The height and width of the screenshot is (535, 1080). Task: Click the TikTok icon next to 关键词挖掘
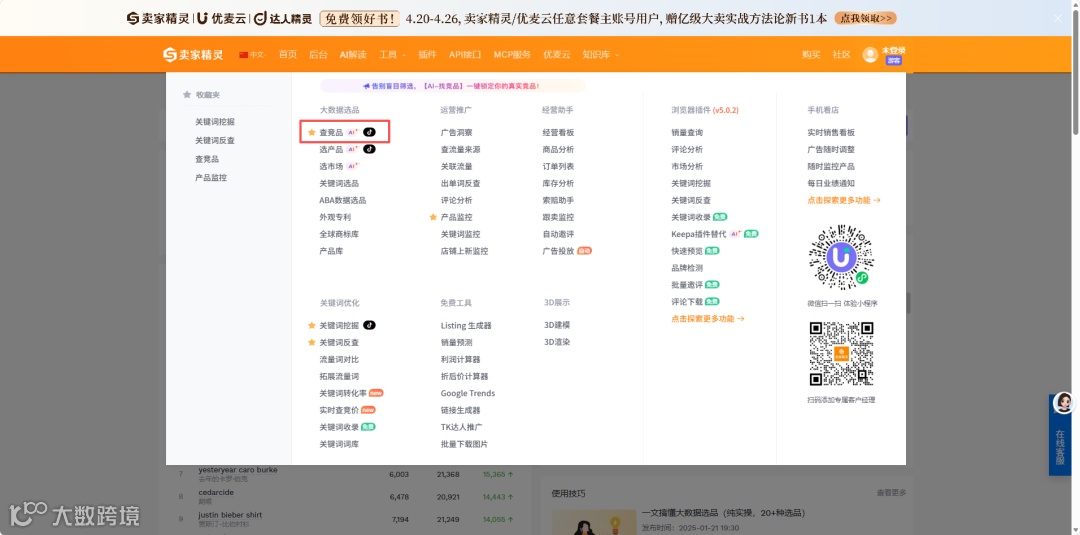coord(369,325)
